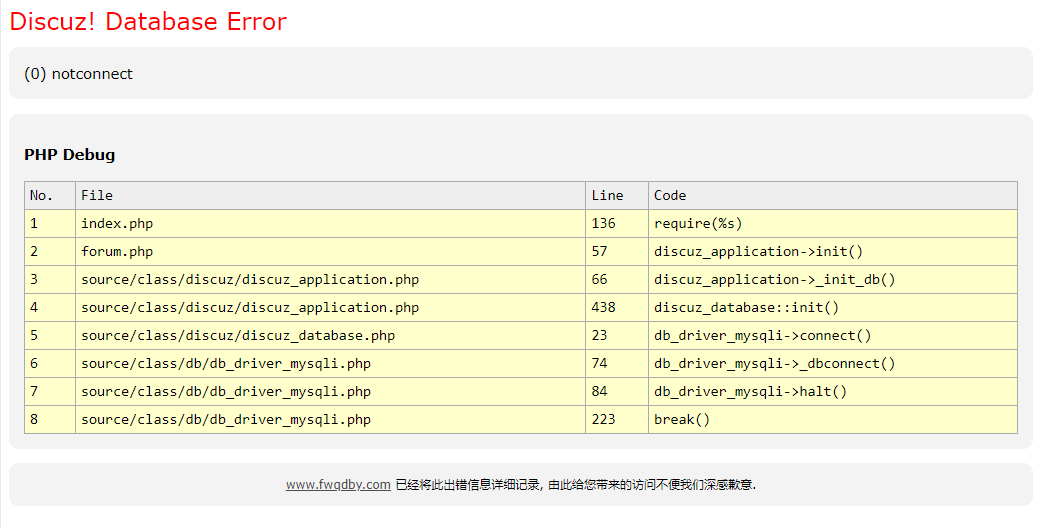Viewport: 1062px width, 528px height.
Task: Open the www.fwqdby.com link
Action: click(x=338, y=485)
